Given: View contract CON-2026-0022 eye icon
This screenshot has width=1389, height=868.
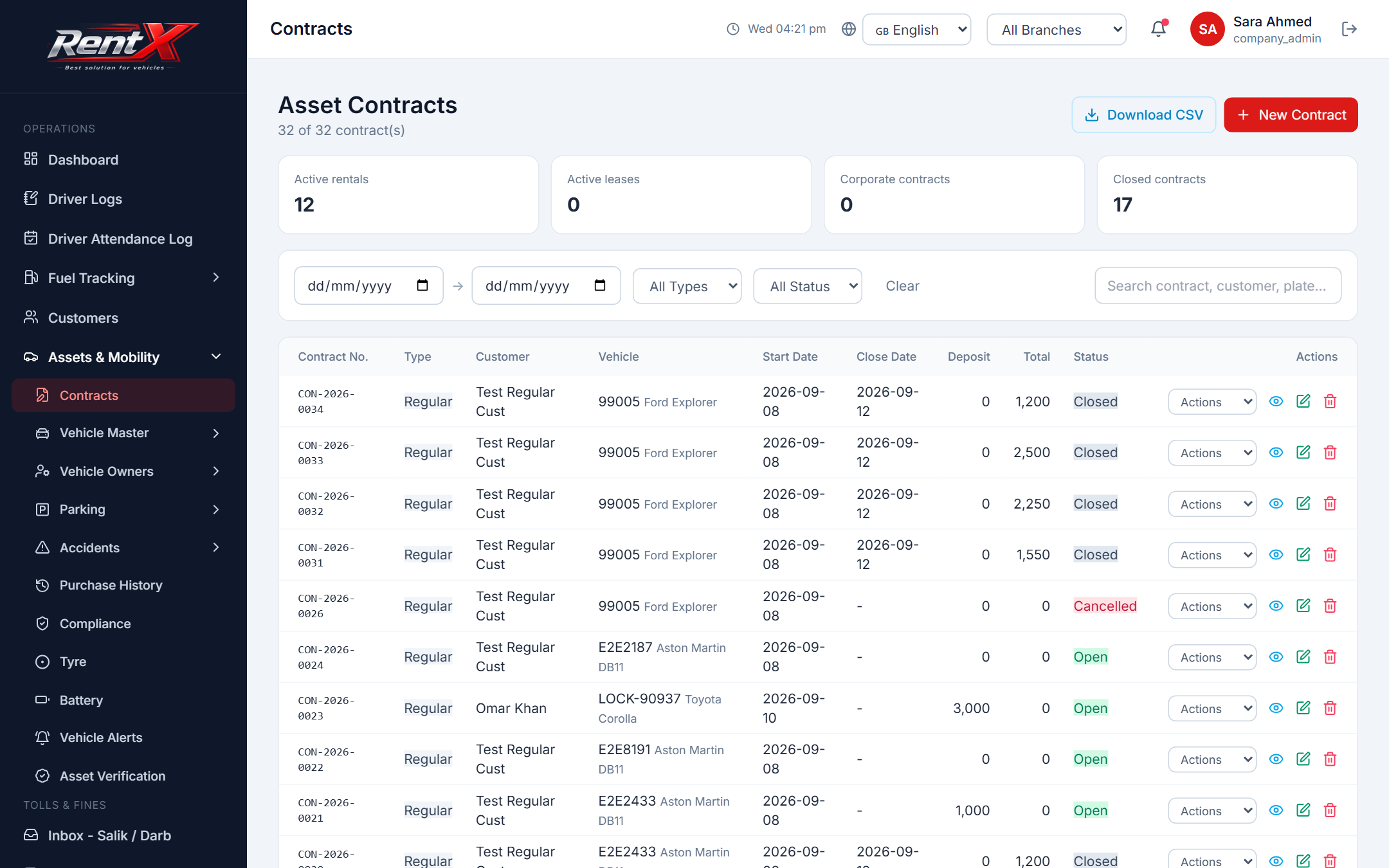Looking at the screenshot, I should click(1276, 759).
